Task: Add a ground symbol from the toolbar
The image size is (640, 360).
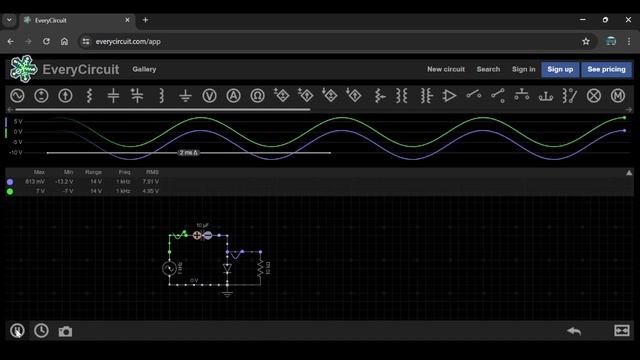Action: pyautogui.click(x=185, y=96)
